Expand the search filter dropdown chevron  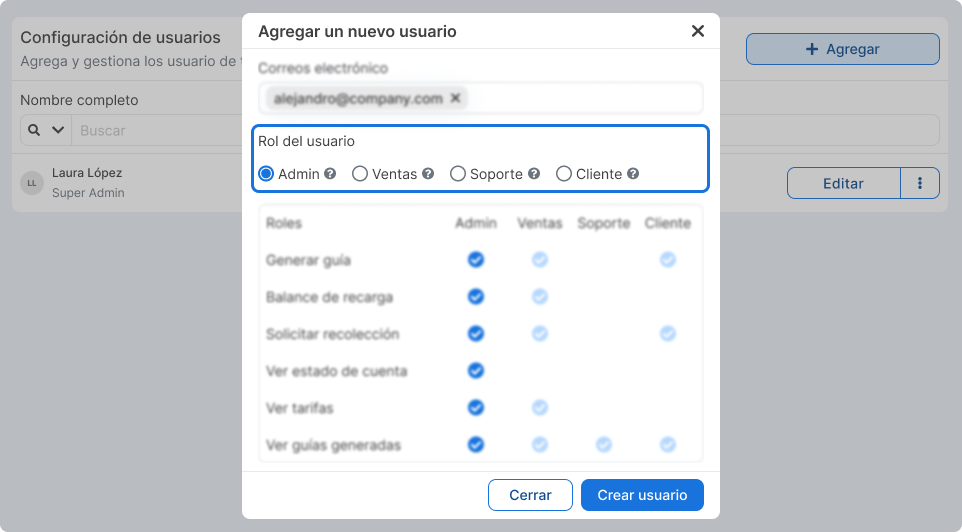coord(57,130)
